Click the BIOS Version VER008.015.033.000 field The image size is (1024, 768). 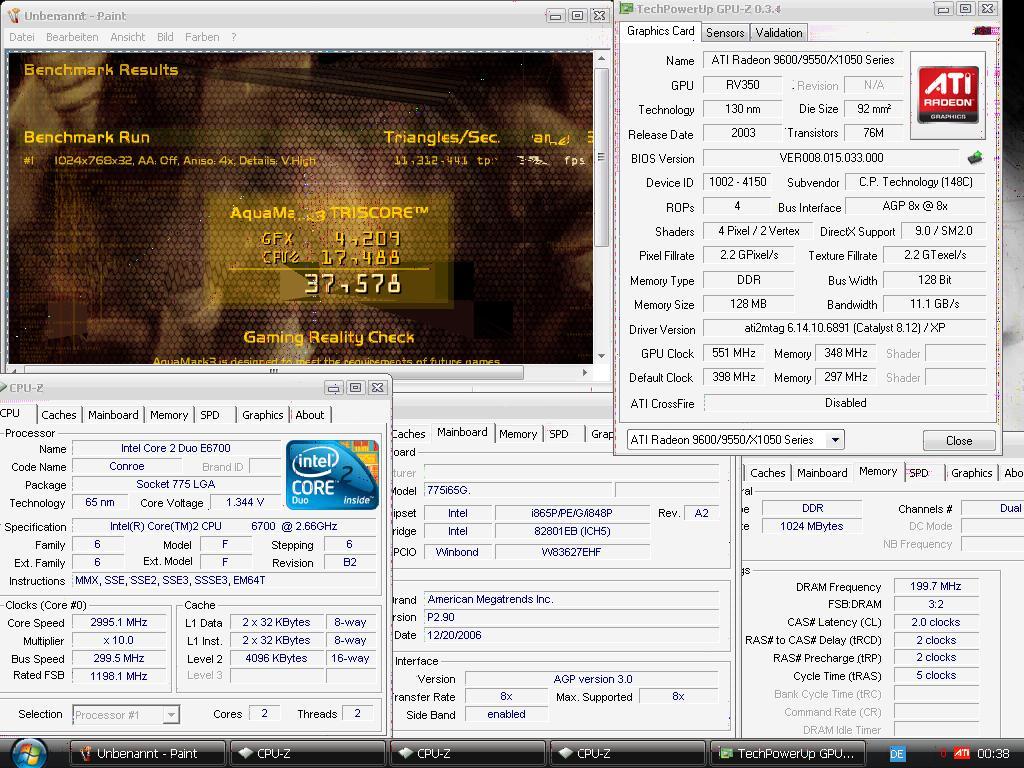[x=831, y=158]
